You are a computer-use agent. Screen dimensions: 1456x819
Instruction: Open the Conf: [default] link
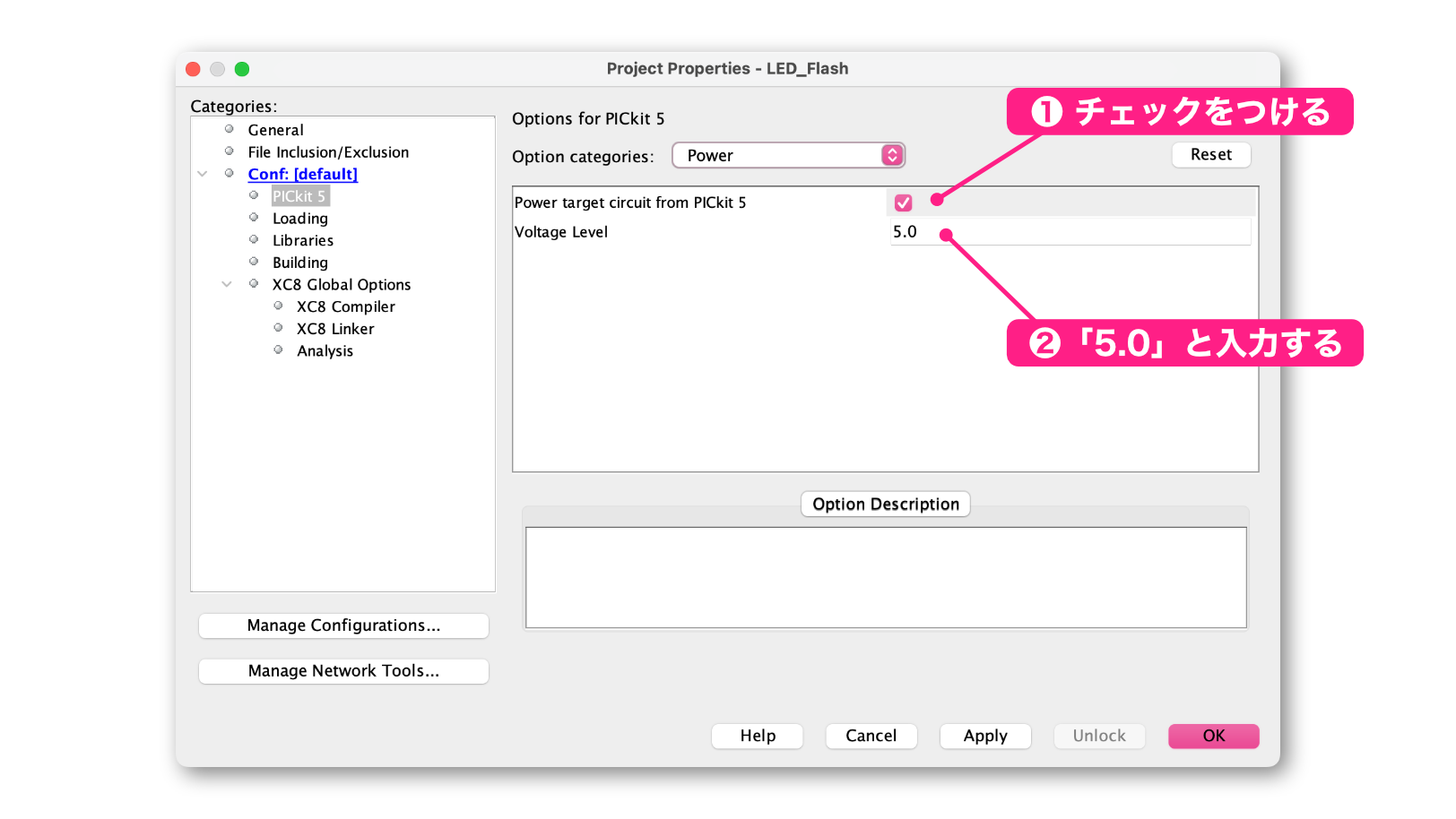click(302, 174)
